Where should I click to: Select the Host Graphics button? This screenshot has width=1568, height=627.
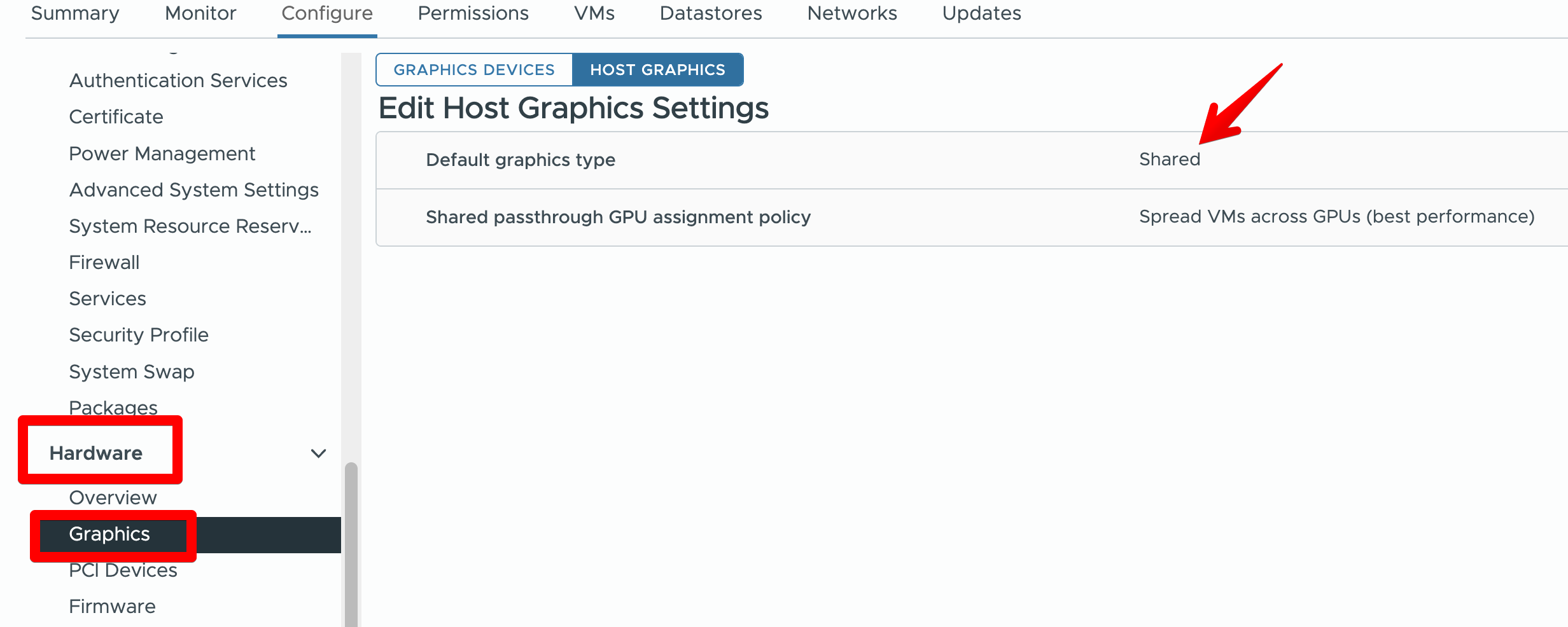(x=658, y=69)
